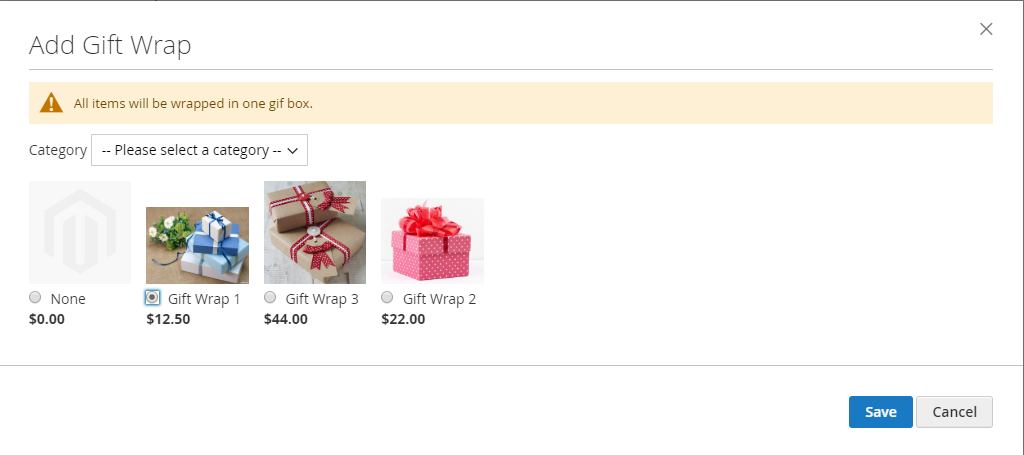Screen dimensions: 1024x455
Task: Select the Gift Wrap 1 radio button
Action: pos(152,297)
